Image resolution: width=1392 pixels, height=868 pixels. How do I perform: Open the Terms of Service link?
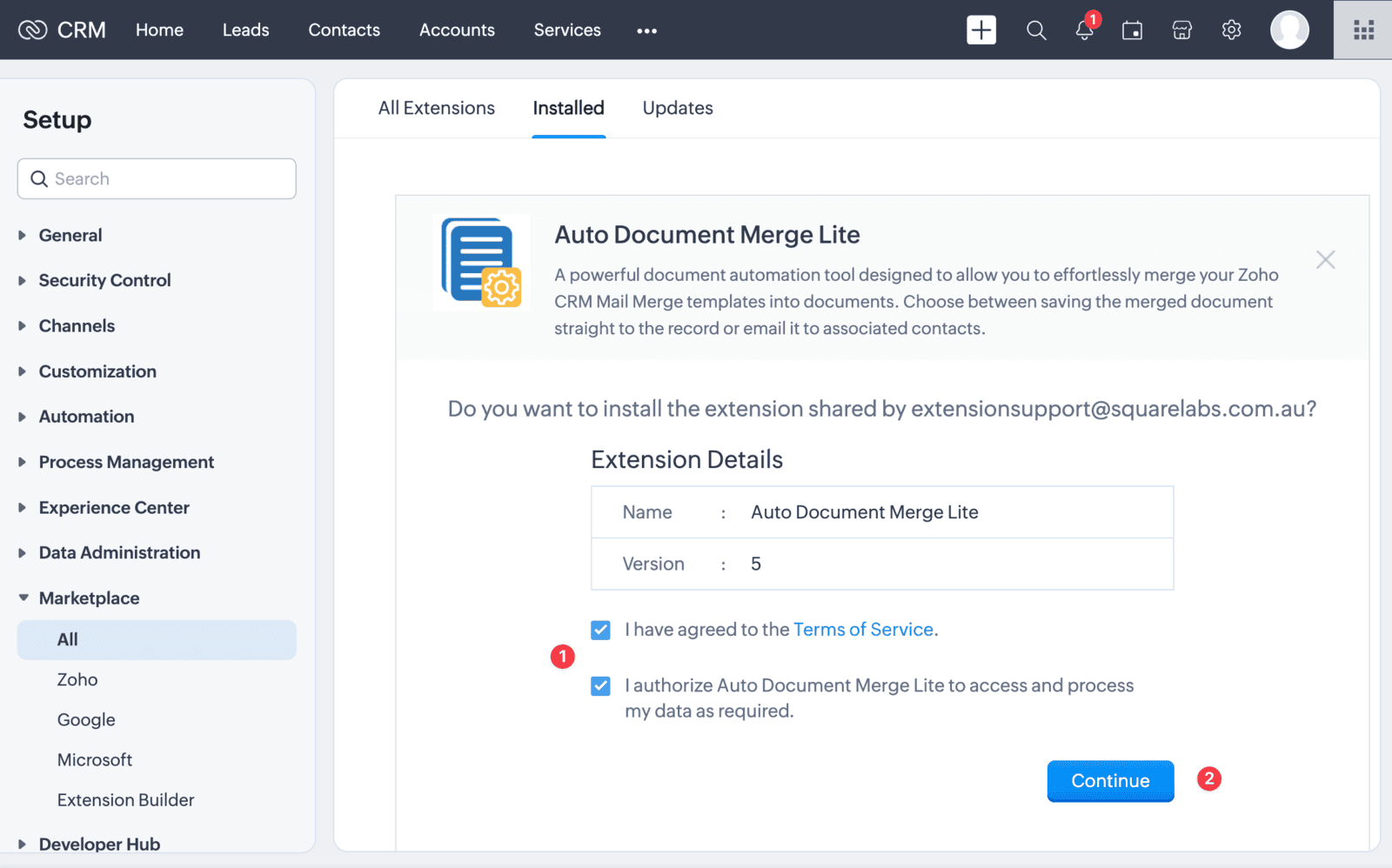click(x=863, y=629)
